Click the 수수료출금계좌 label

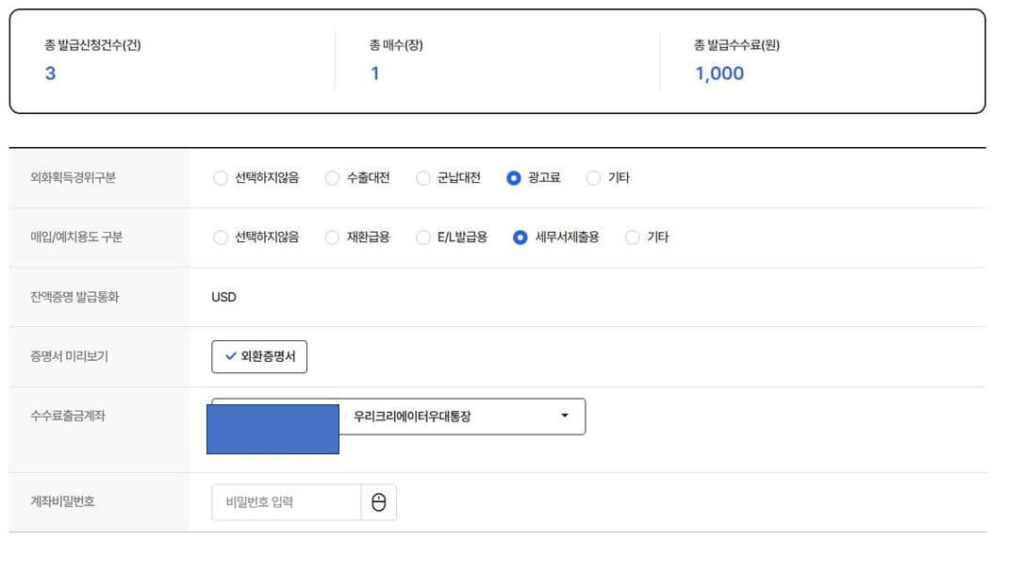68,416
